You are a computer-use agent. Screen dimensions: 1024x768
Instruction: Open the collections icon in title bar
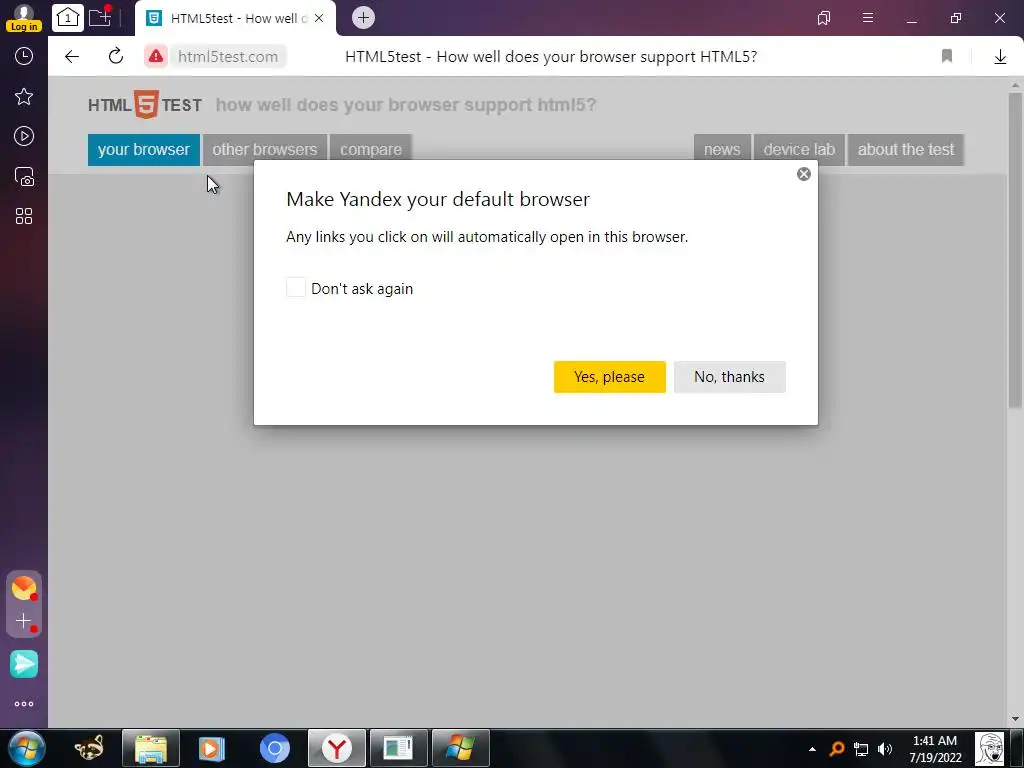824,18
